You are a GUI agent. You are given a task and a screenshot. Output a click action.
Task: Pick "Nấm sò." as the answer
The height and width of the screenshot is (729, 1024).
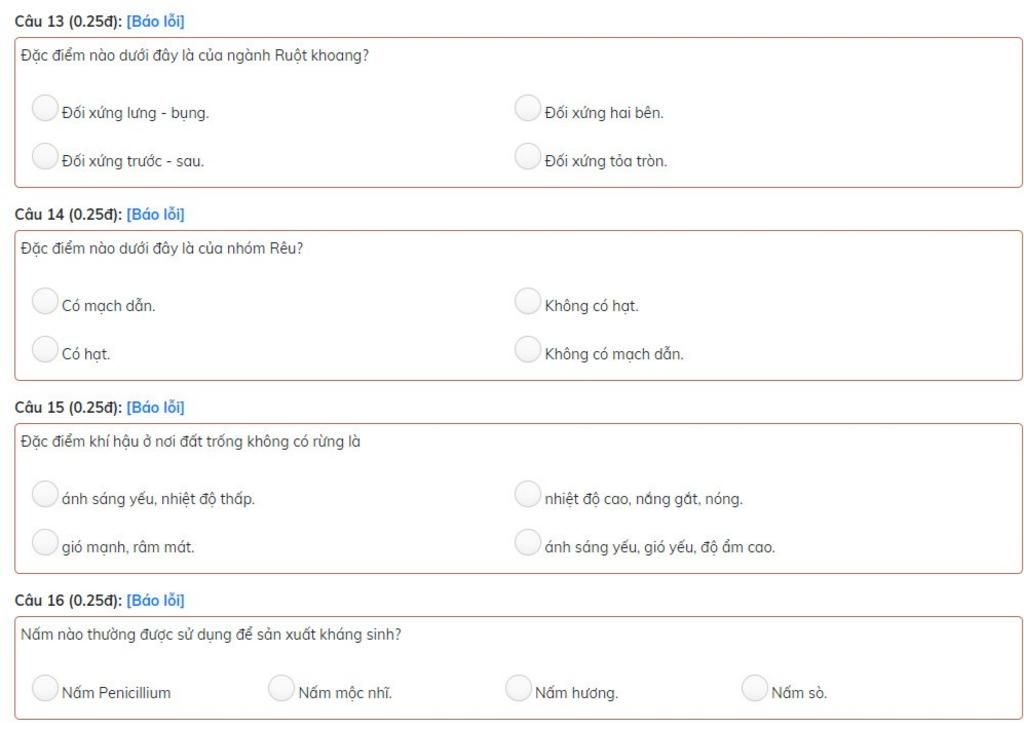tap(755, 688)
